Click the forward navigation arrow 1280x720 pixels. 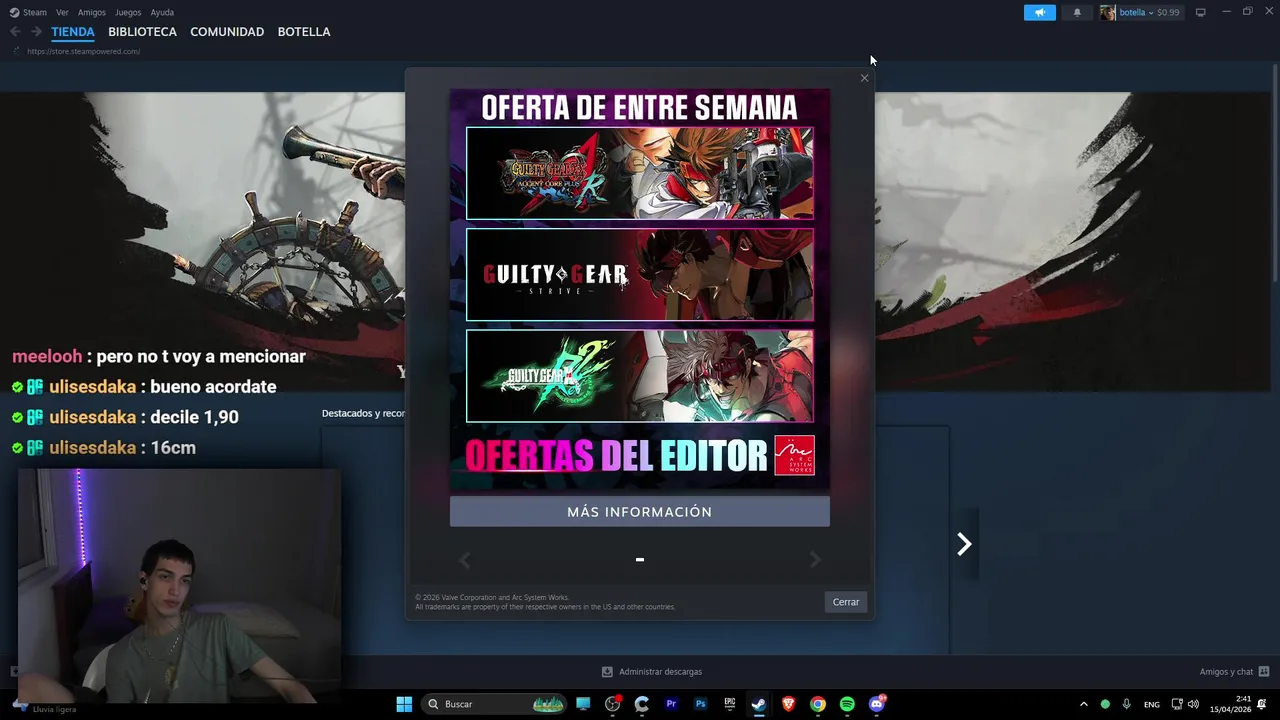coord(36,32)
